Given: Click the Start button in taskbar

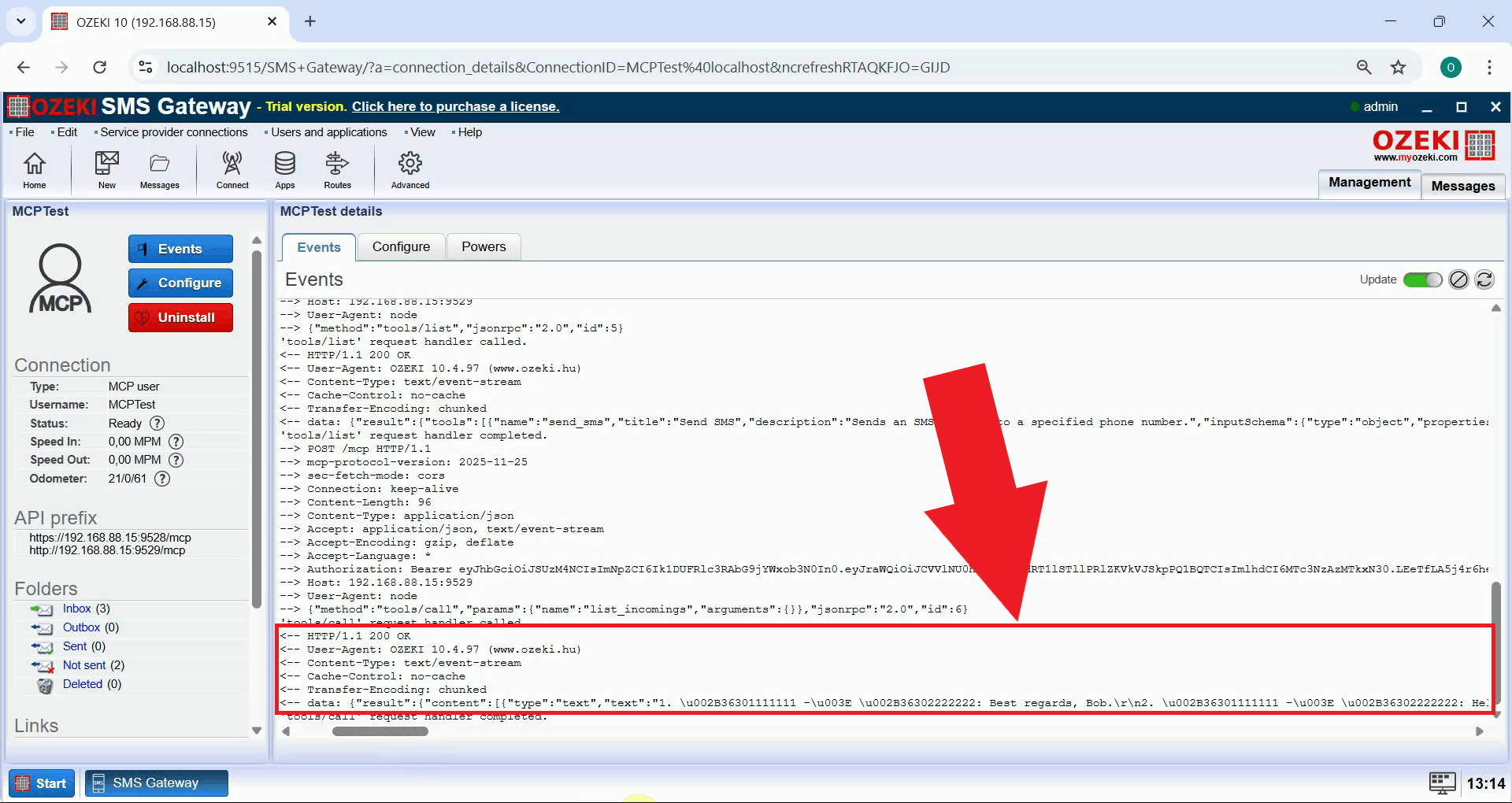Looking at the screenshot, I should 42,783.
